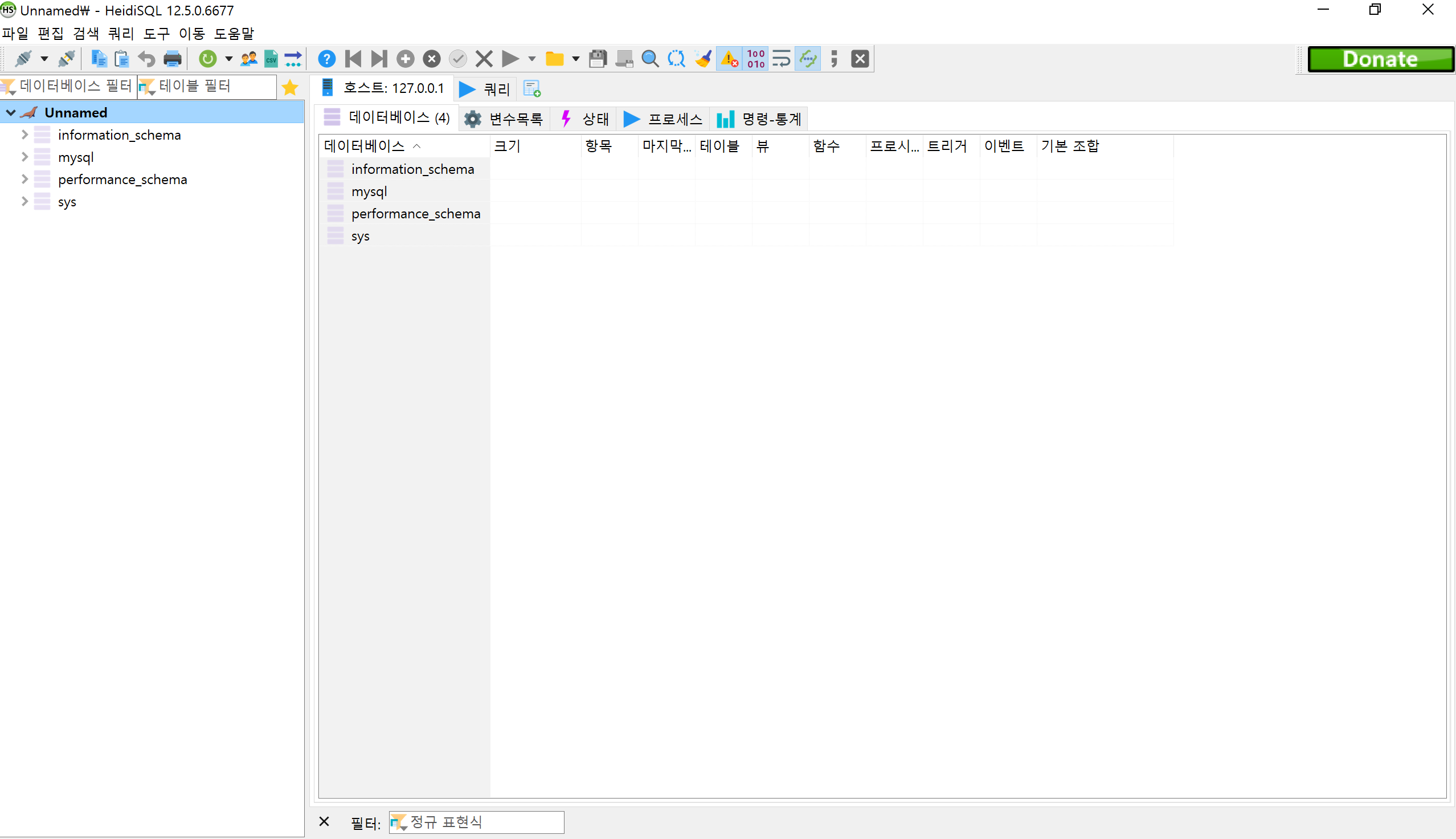This screenshot has width=1456, height=839.
Task: Open CSV import toolbar icon
Action: pyautogui.click(x=271, y=59)
